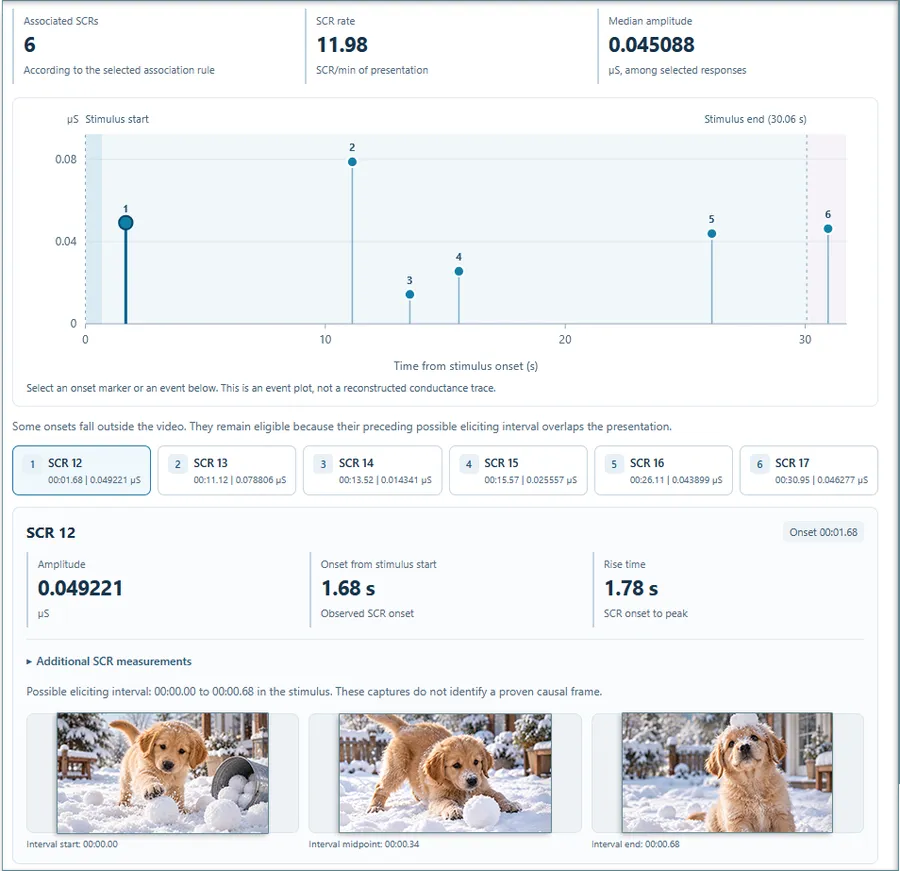
Task: Click the SCR rate value 11.98
Action: (x=342, y=45)
